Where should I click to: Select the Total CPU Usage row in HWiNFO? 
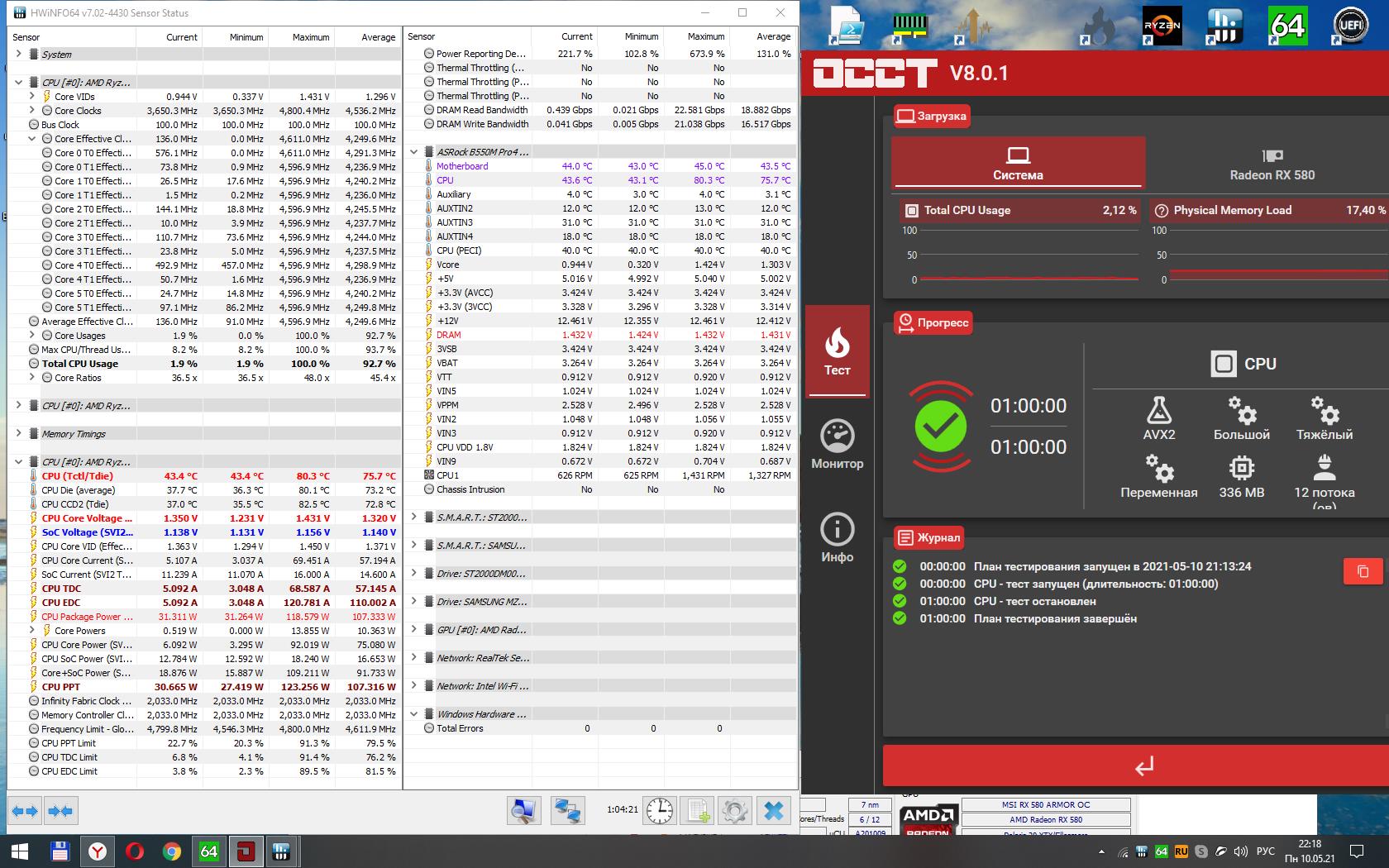click(204, 363)
